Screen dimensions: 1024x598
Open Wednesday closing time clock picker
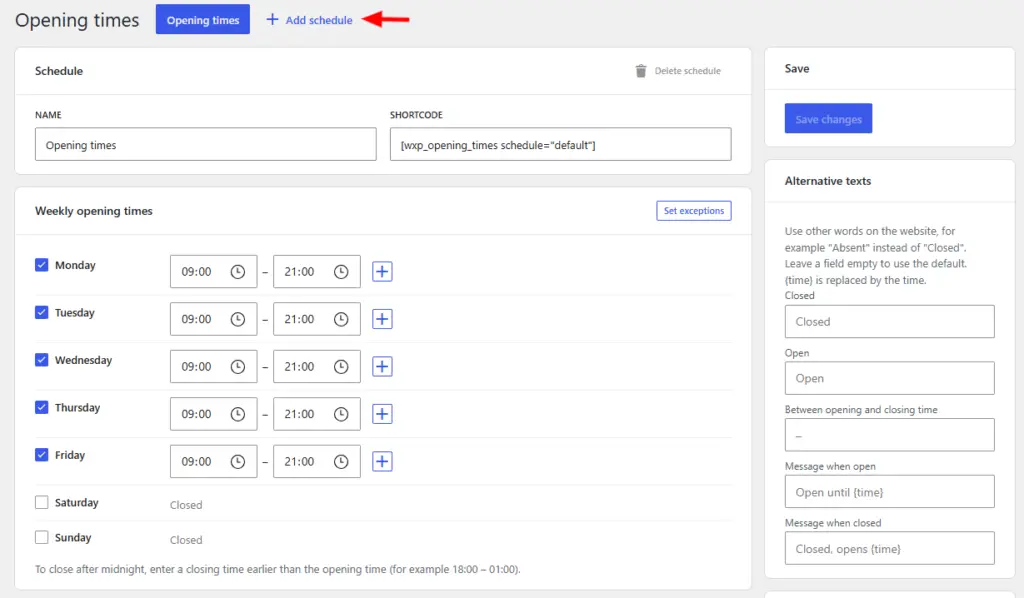point(341,367)
